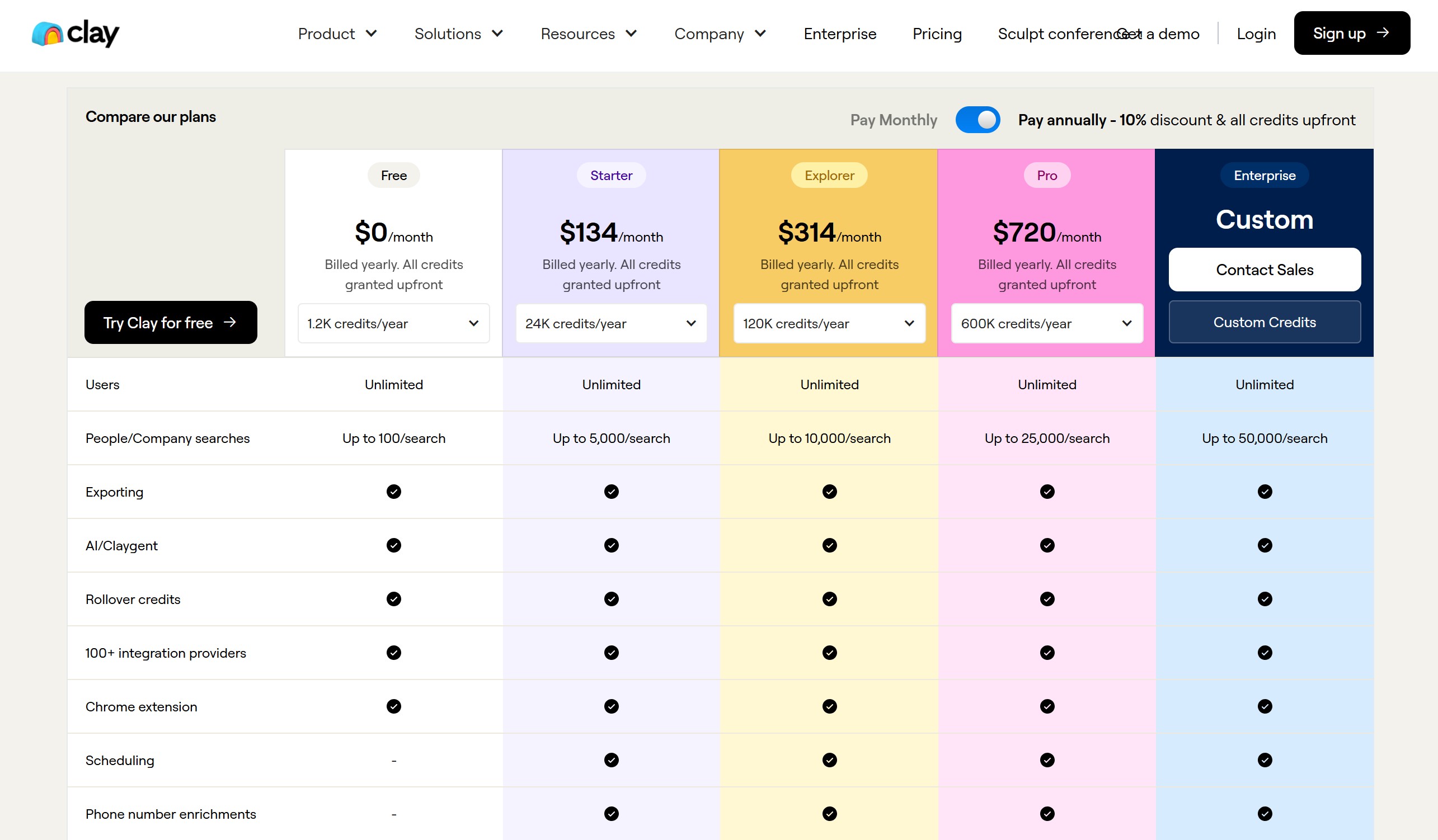
Task: Click the Chrome extension checkmark under Pro
Action: pos(1047,706)
